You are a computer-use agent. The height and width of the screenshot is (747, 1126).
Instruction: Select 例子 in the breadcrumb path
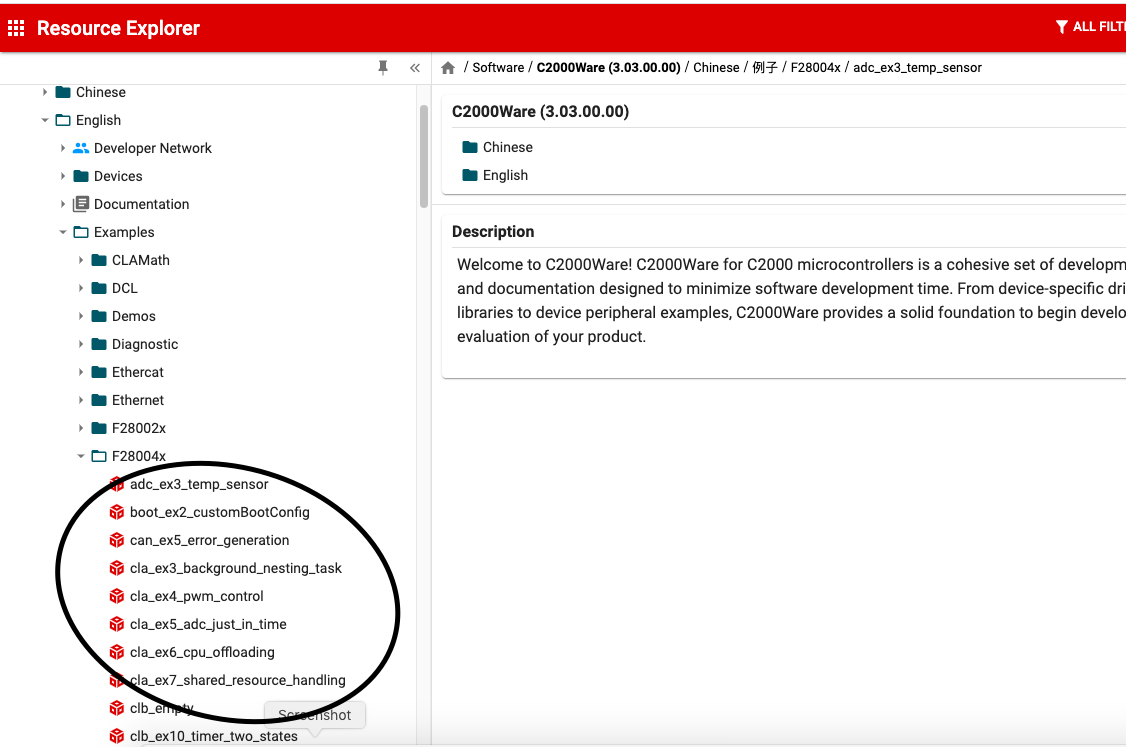tap(766, 67)
